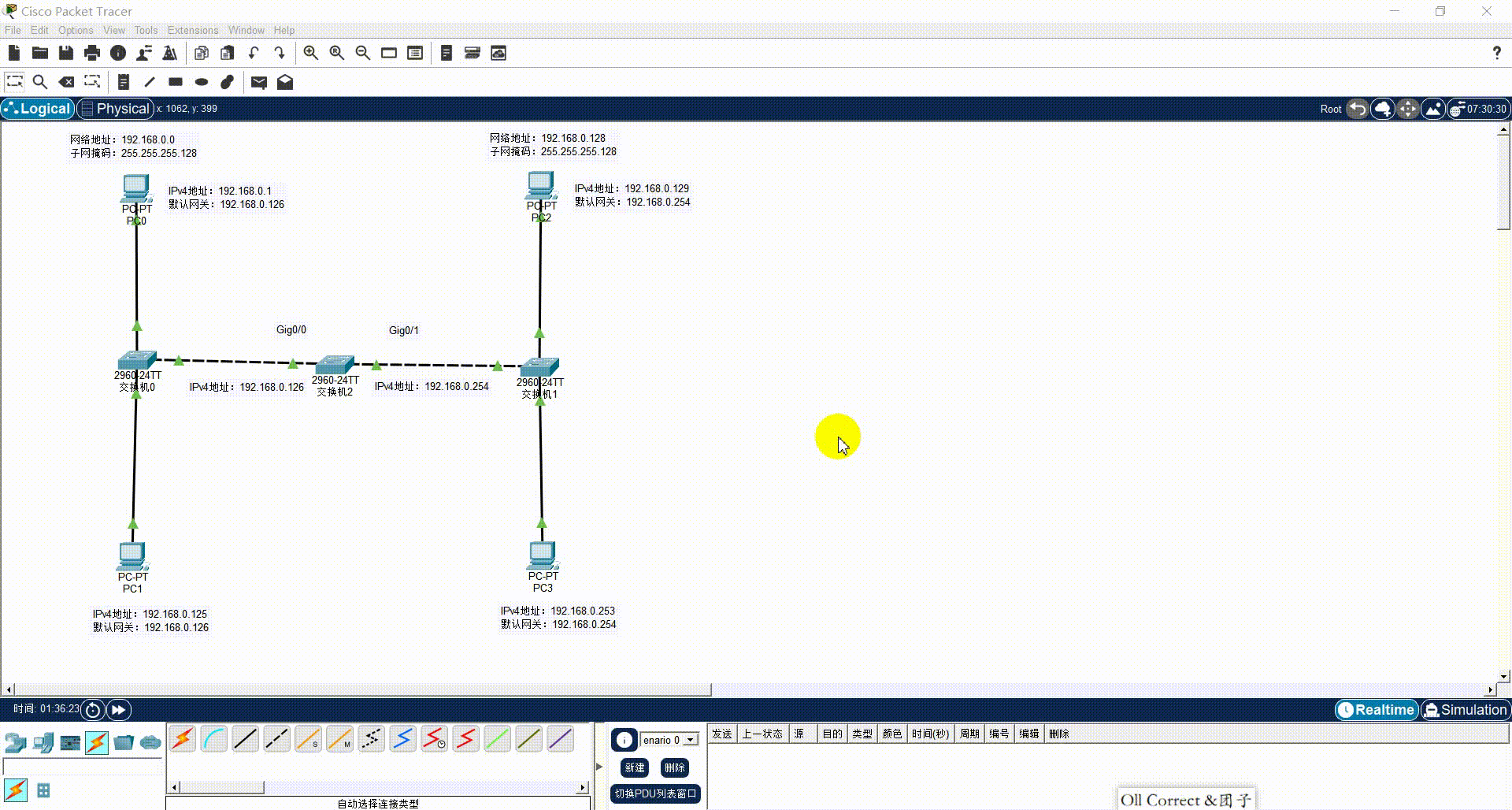Image resolution: width=1512 pixels, height=810 pixels.
Task: Select Network Devices category icon
Action: pyautogui.click(x=16, y=742)
